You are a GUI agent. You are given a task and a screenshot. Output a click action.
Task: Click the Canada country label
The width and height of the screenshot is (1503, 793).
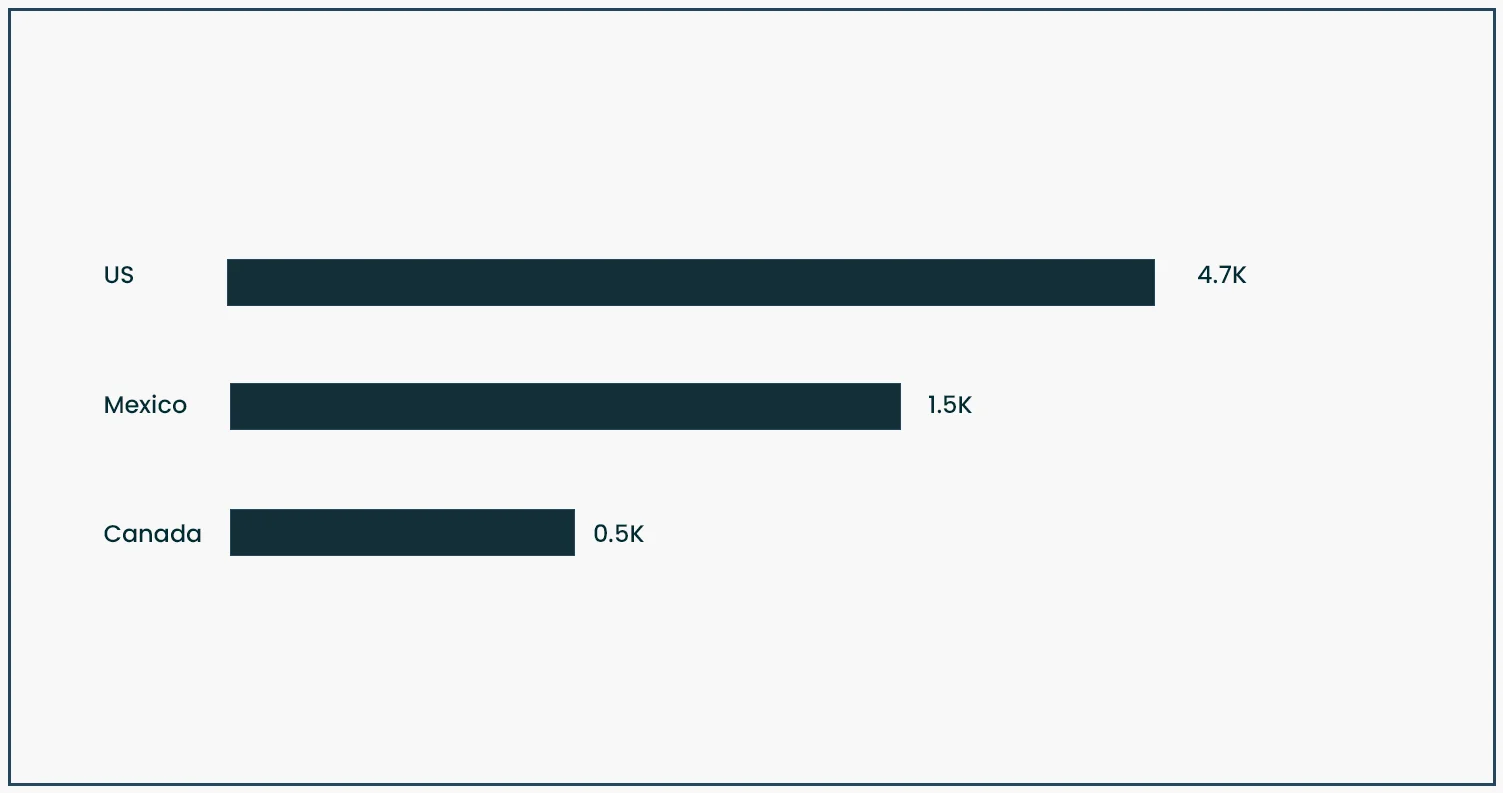coord(152,534)
